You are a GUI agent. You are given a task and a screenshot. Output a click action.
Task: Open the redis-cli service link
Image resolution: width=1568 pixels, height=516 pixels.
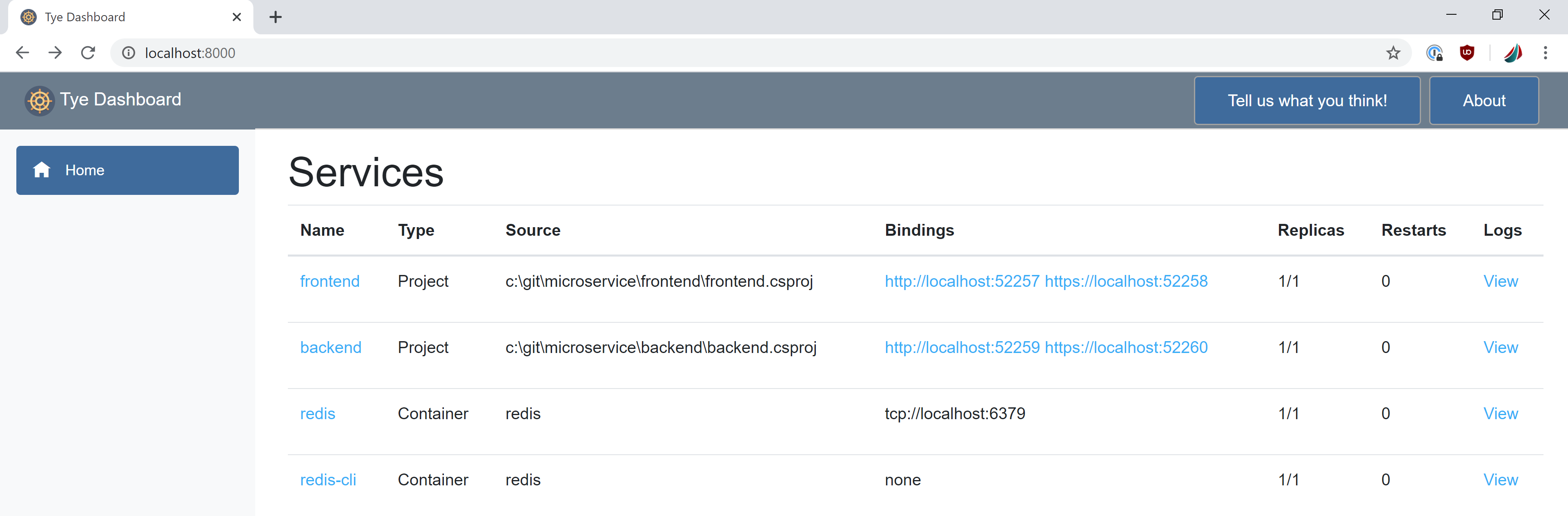click(327, 480)
